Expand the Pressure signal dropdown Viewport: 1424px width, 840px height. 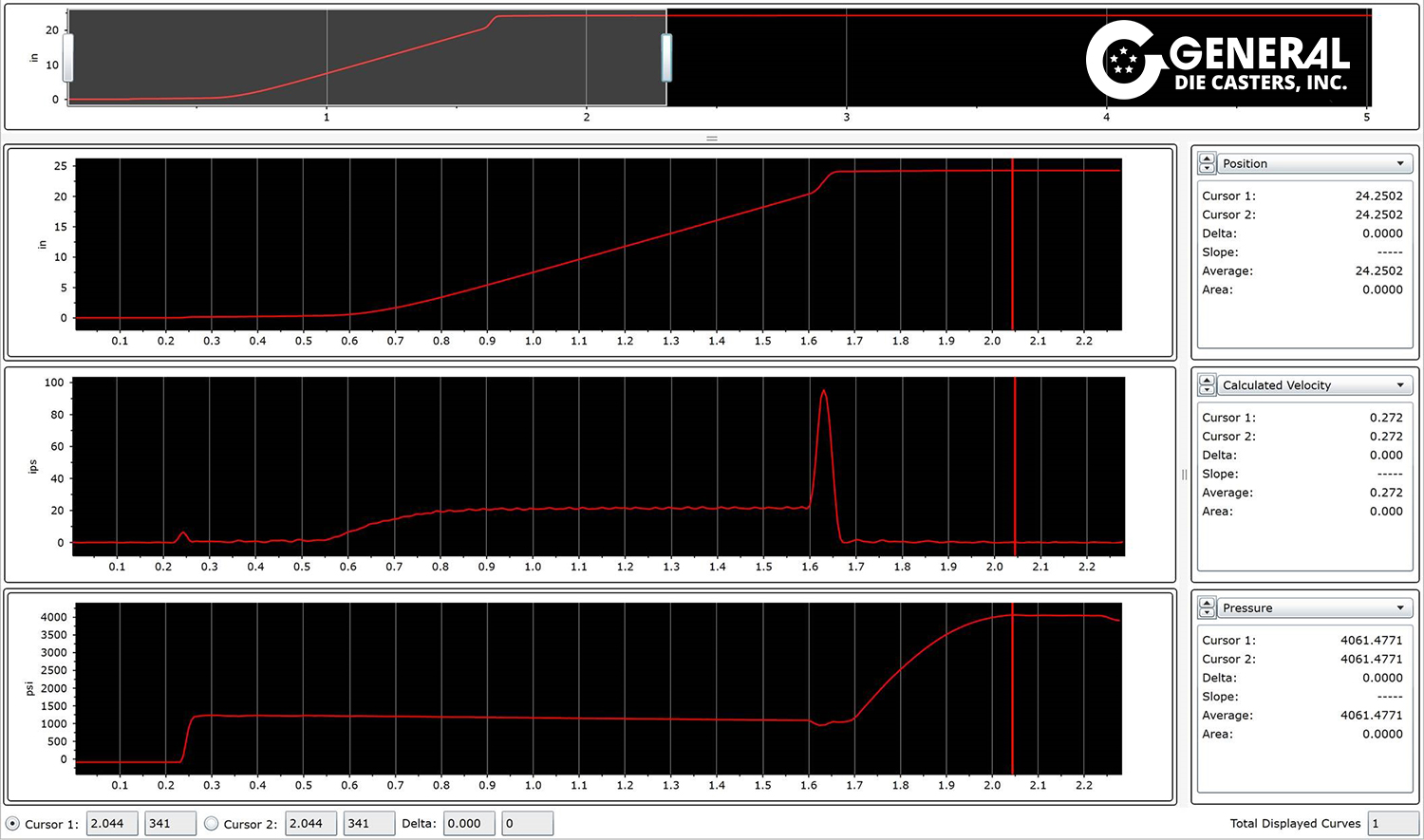(x=1314, y=607)
